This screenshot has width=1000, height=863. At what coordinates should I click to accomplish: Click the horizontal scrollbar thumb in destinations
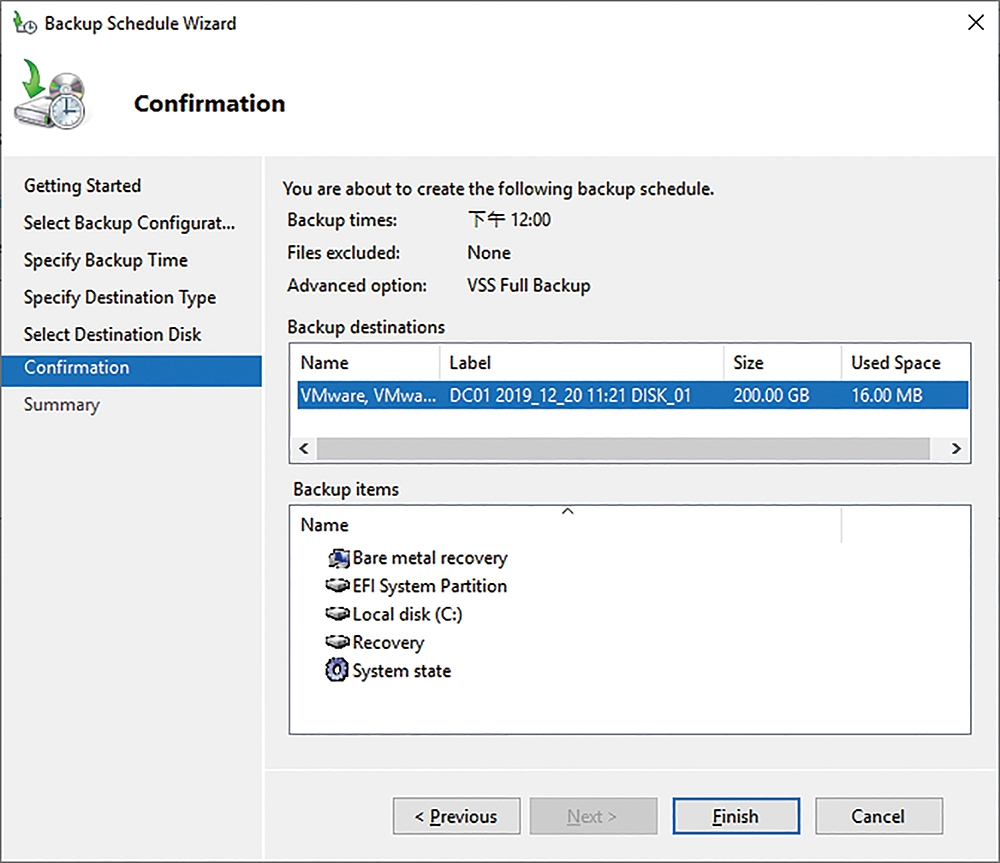point(623,448)
